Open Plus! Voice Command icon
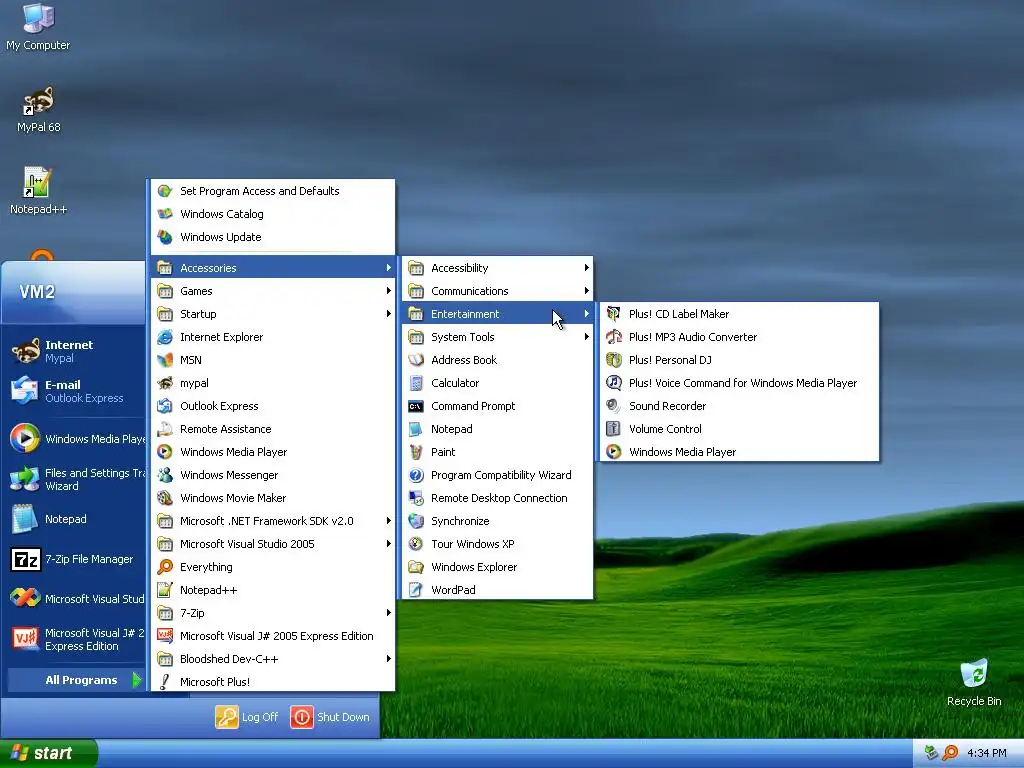 (x=613, y=383)
